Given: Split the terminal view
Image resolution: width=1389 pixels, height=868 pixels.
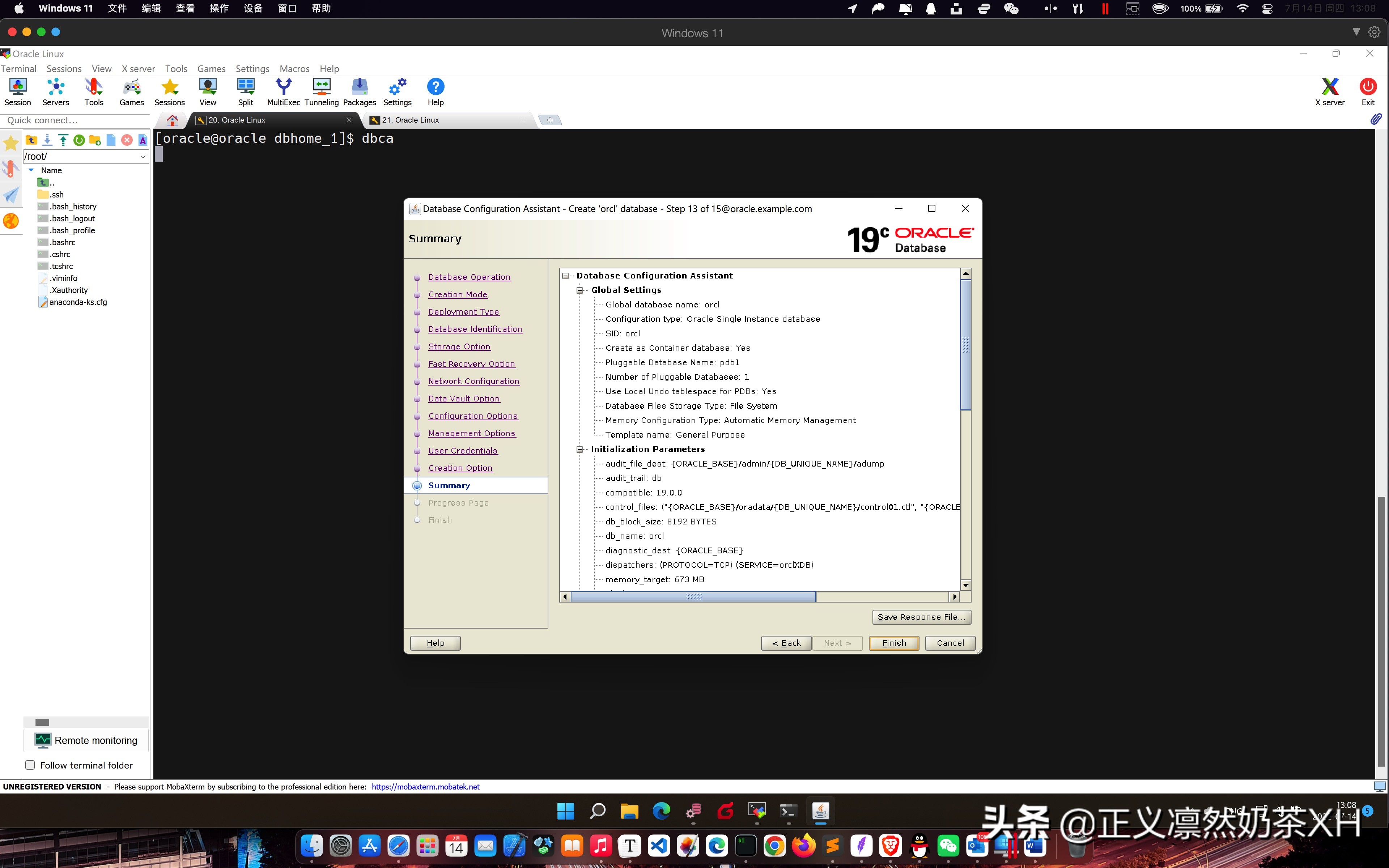Looking at the screenshot, I should 246,91.
